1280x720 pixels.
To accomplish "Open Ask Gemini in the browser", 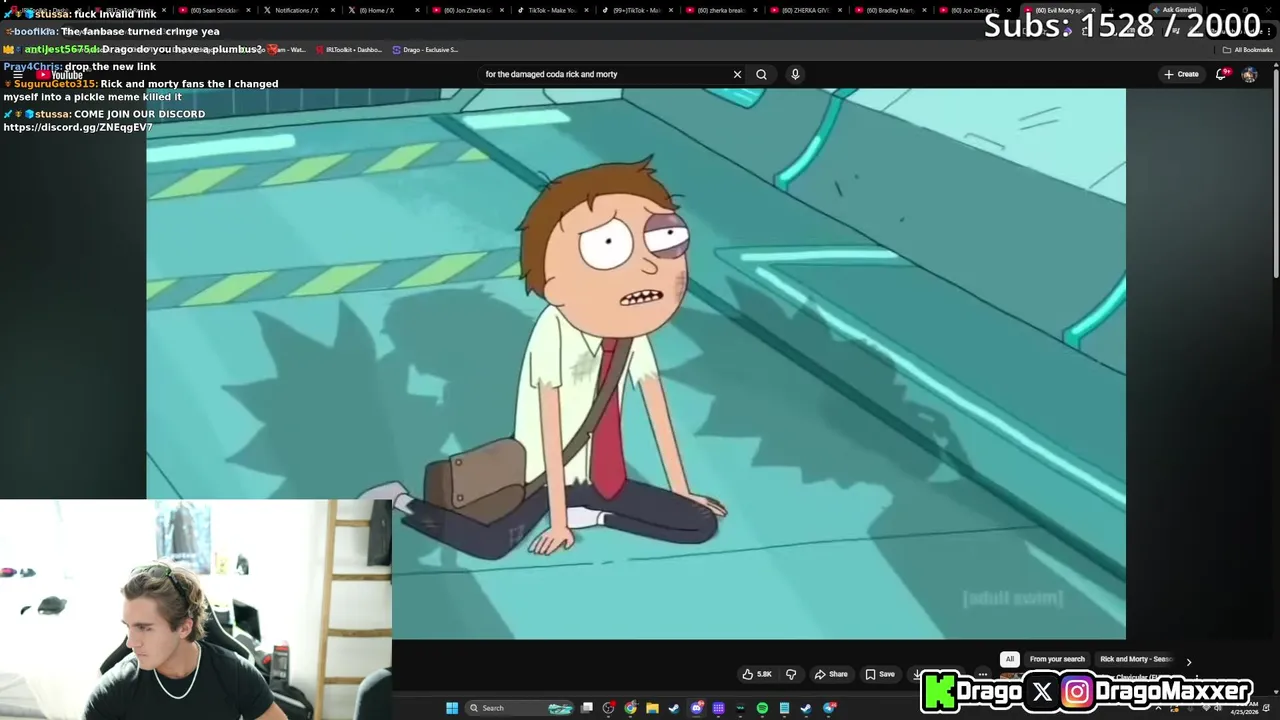I will [1173, 10].
